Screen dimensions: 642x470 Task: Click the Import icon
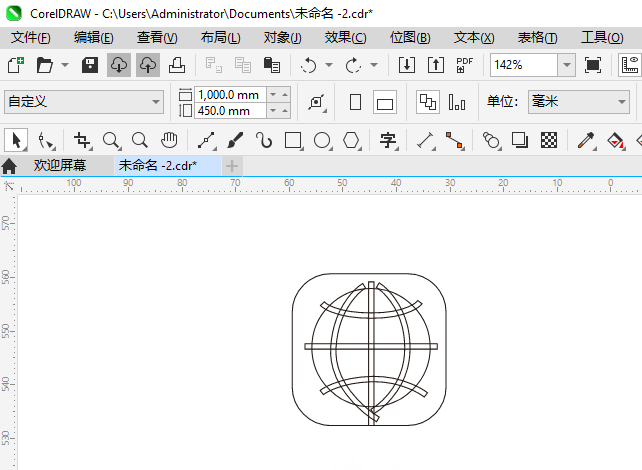[x=407, y=65]
